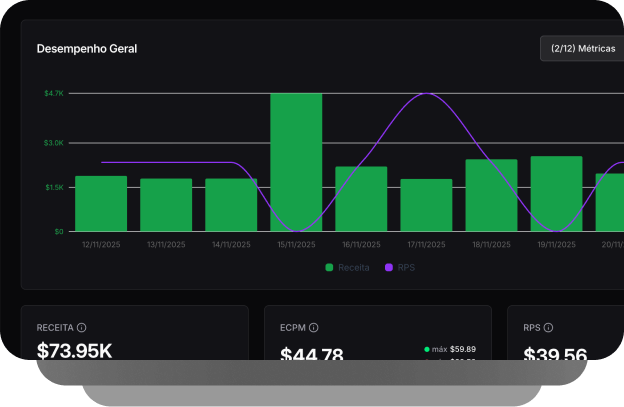Click the Desempenho Geral chart title
624x407 pixels.
[x=87, y=48]
